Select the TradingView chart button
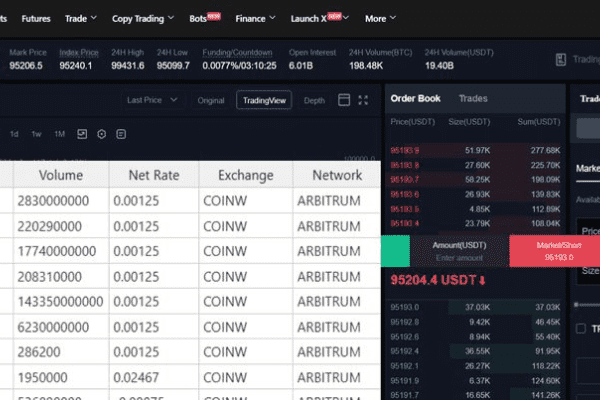This screenshot has height=400, width=600. (264, 100)
